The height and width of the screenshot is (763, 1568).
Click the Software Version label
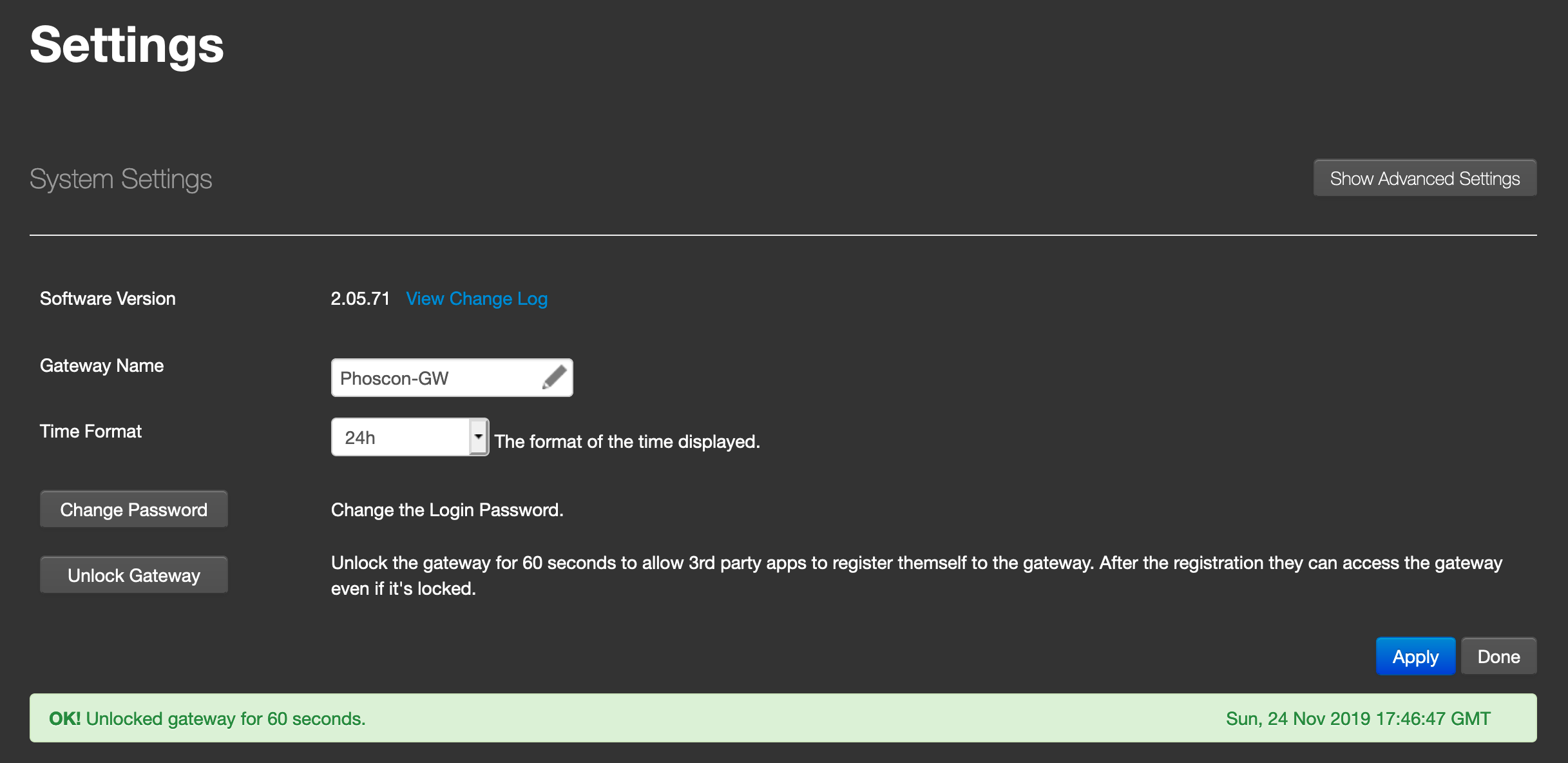tap(108, 298)
